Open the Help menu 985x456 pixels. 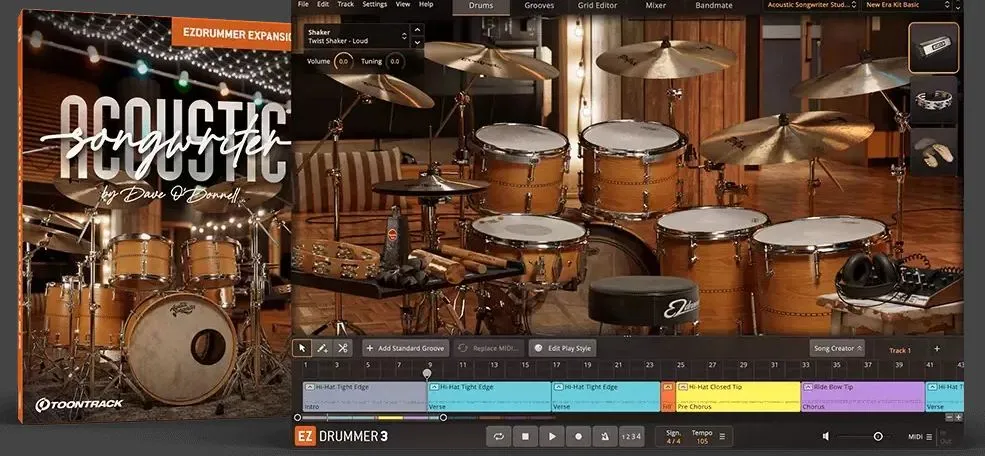(426, 4)
